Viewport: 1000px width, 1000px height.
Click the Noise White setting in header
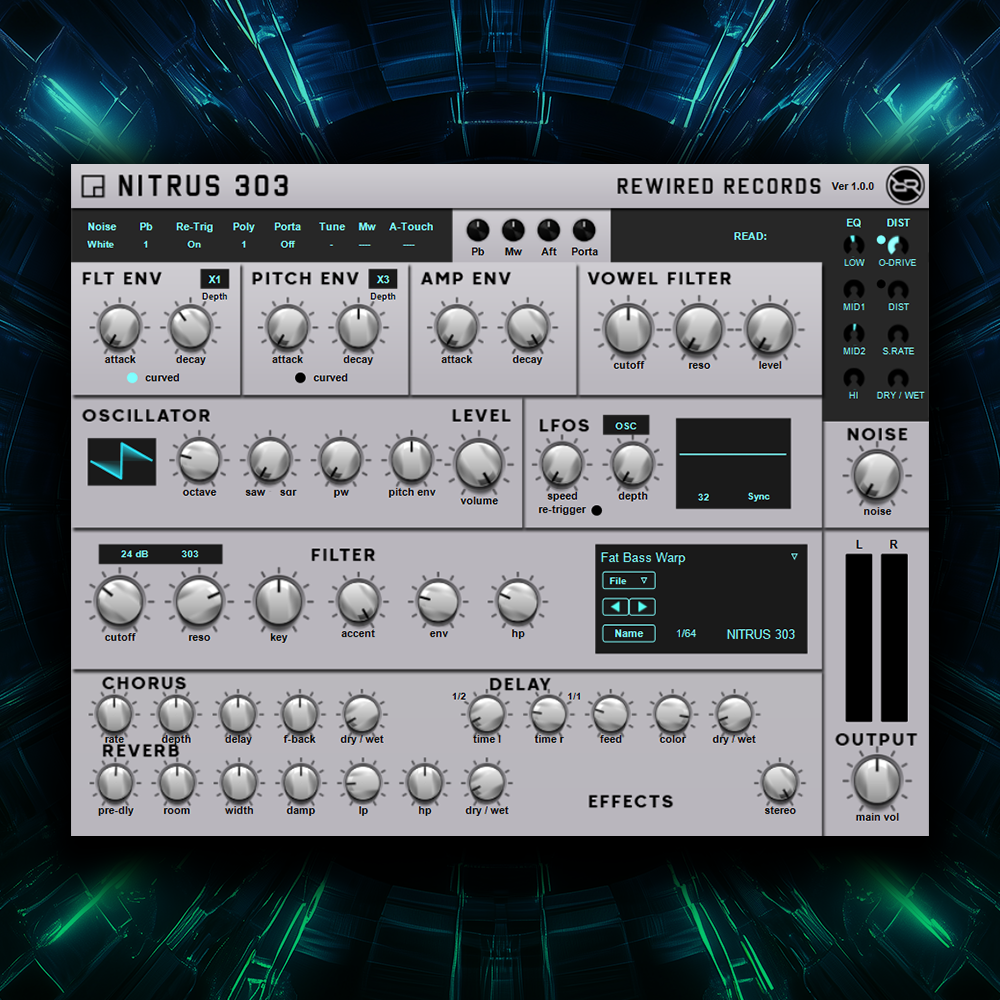(x=101, y=244)
